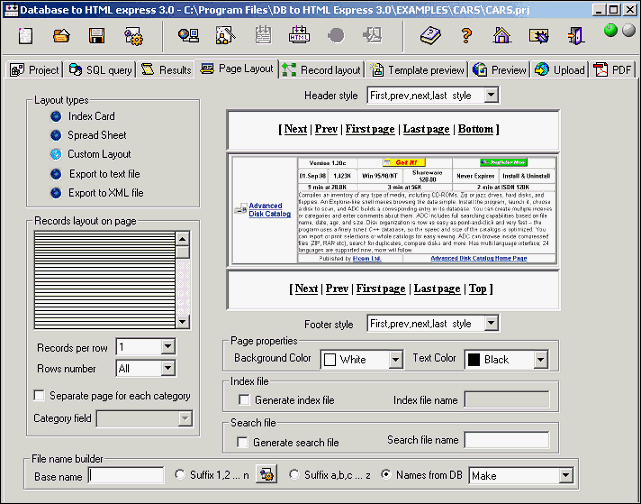Click the grayed calendar sheet toolbar icon
This screenshot has width=641, height=504.
pyautogui.click(x=263, y=35)
